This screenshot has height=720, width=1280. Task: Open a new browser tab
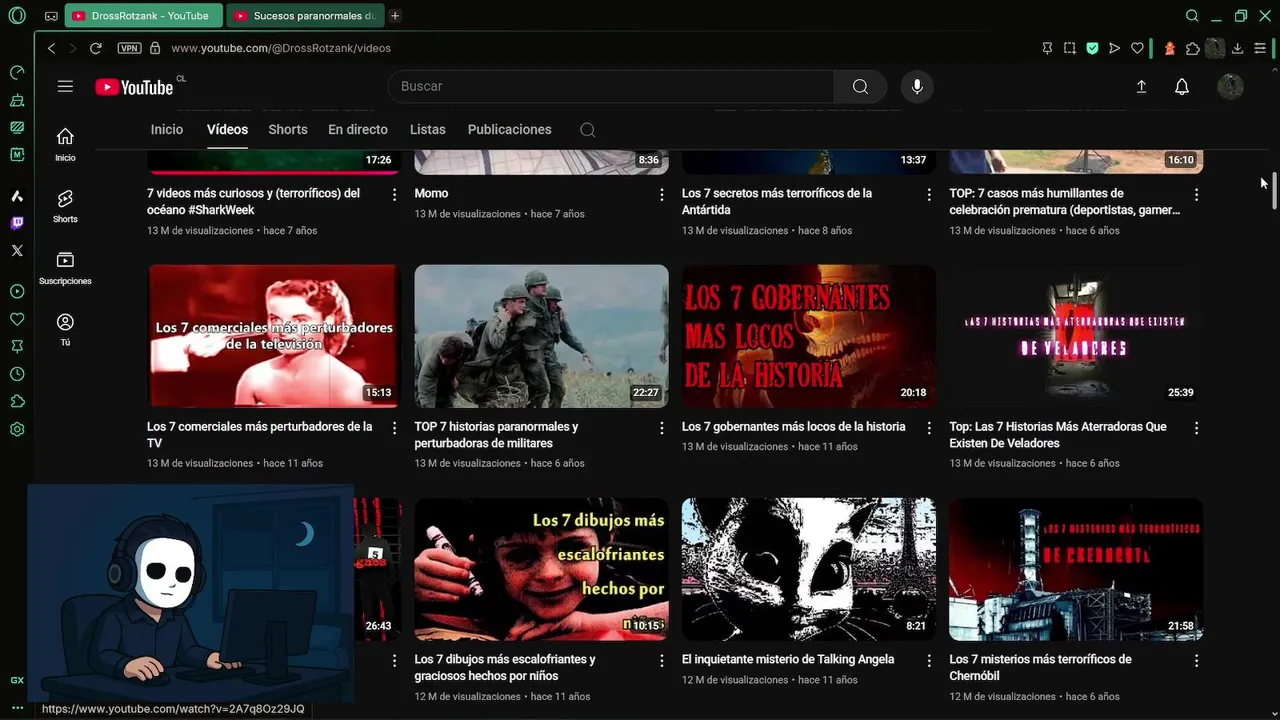coord(395,16)
